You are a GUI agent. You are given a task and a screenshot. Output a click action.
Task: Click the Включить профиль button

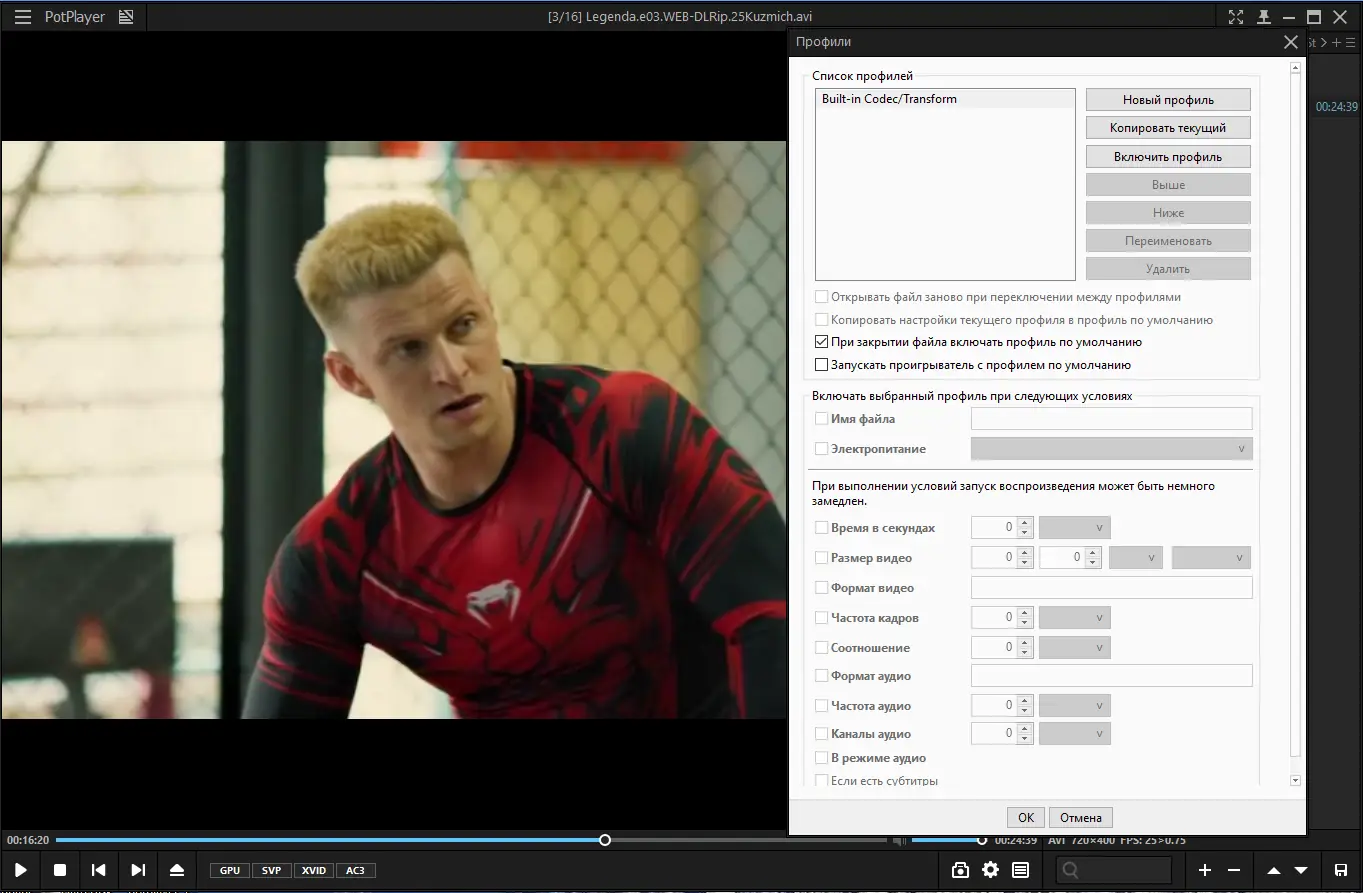point(1168,157)
